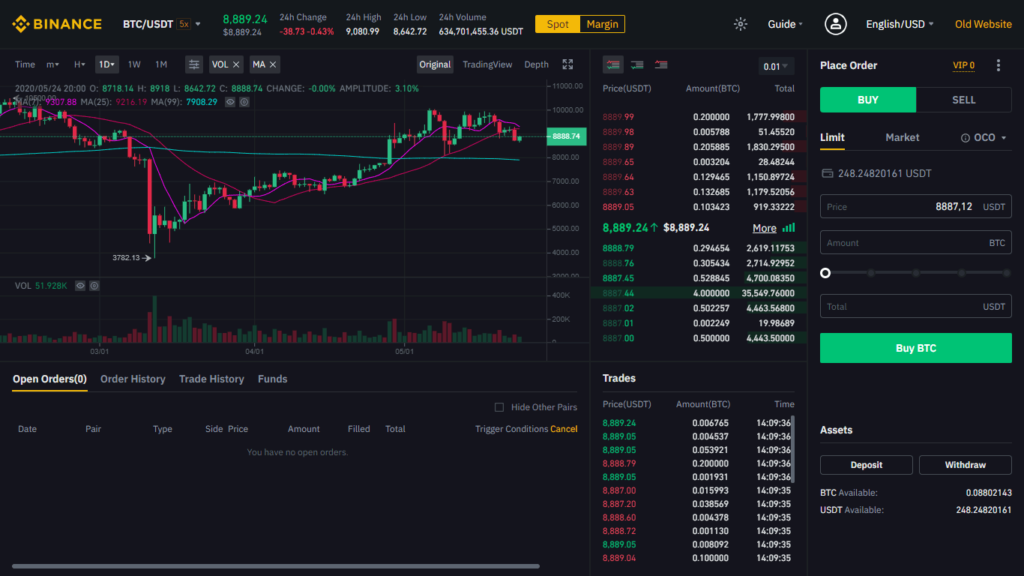
Task: Switch to Spot trading mode
Action: pyautogui.click(x=557, y=24)
